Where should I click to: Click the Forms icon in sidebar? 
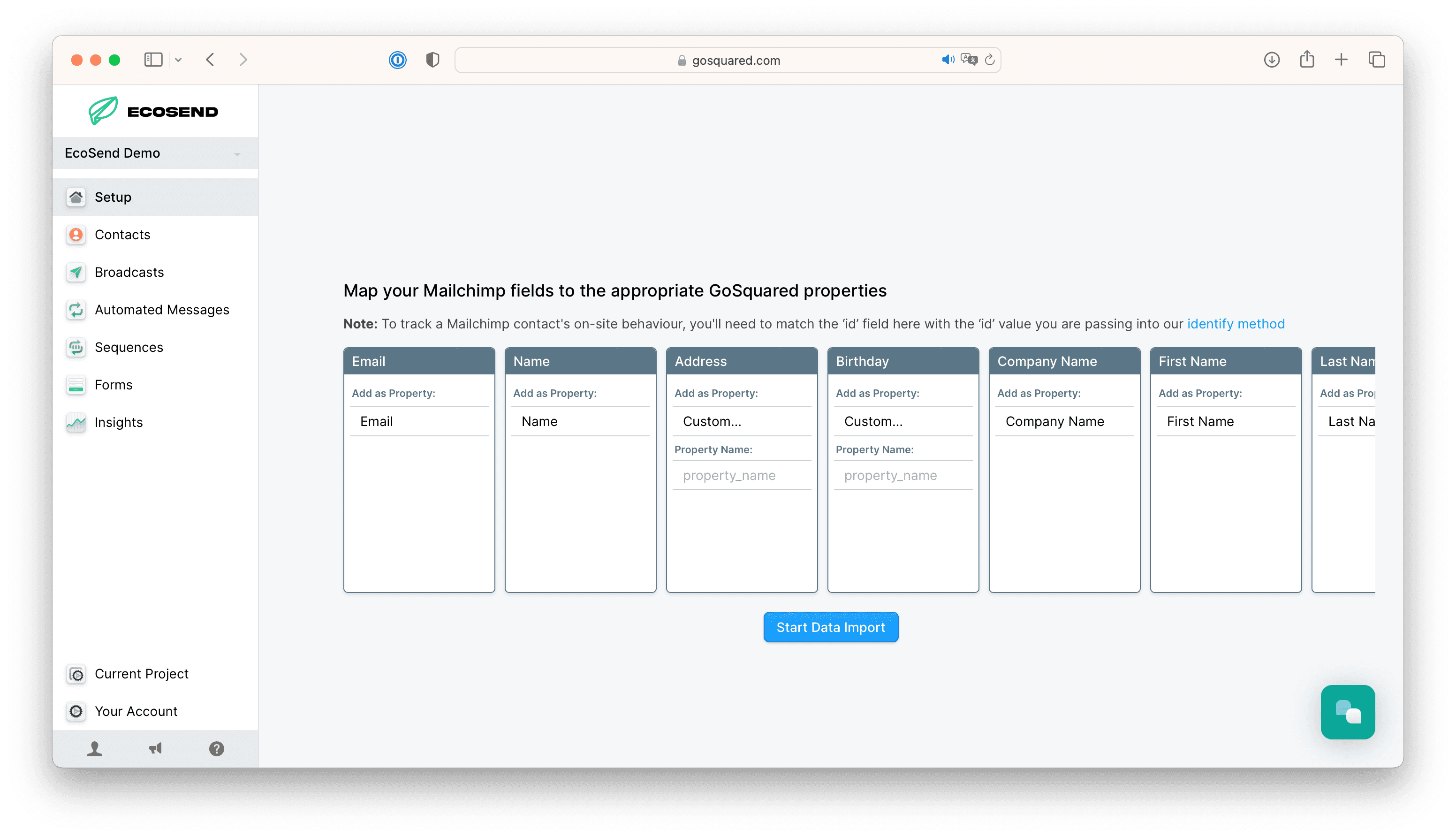click(x=76, y=385)
